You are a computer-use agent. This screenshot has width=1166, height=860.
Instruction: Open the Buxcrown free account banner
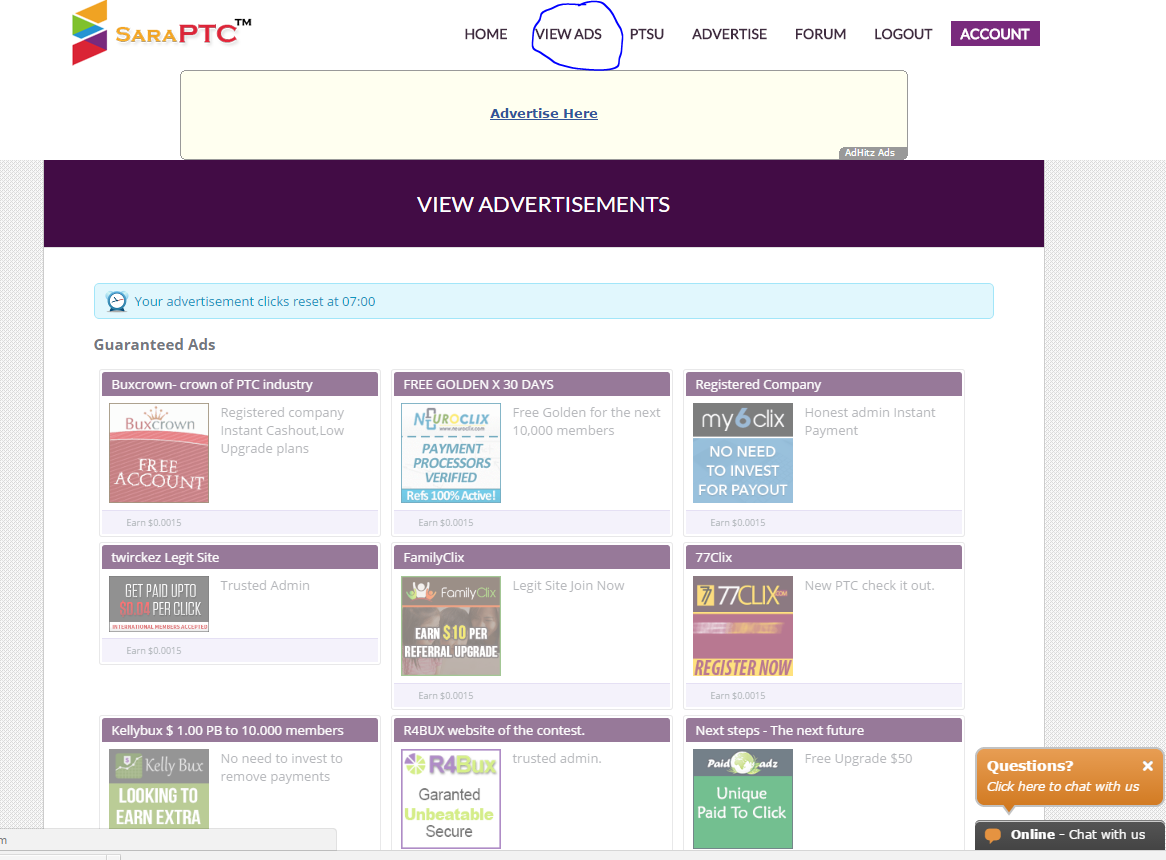pyautogui.click(x=158, y=453)
